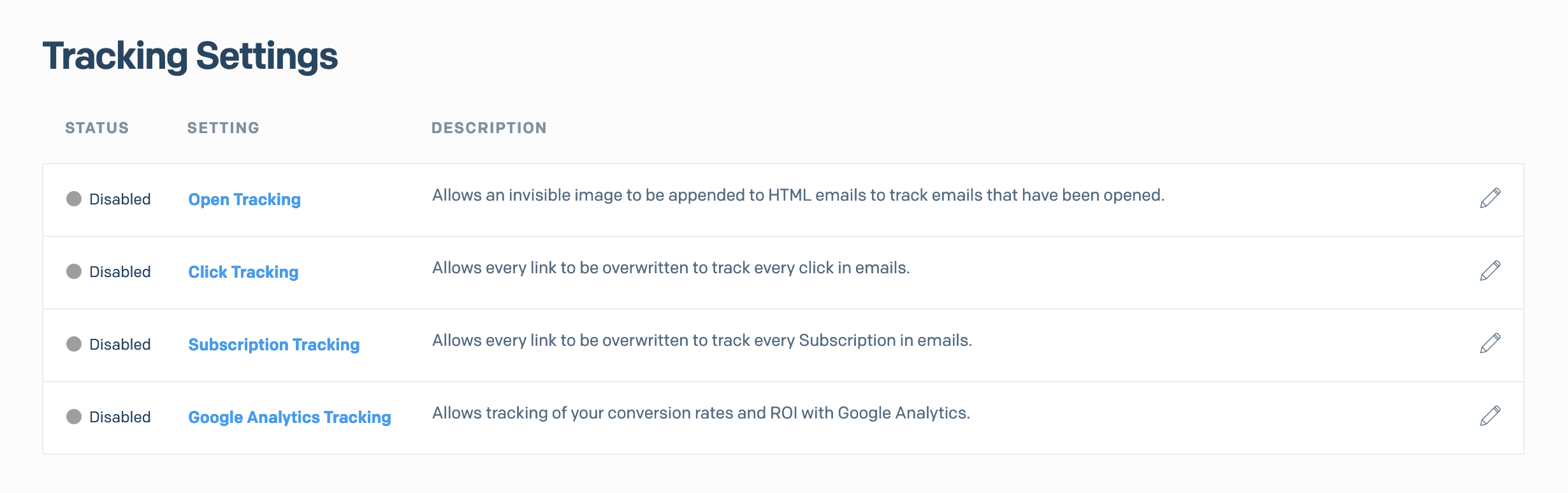Screen dimensions: 1568x493
Task: Click the status dot for Google Analytics Tracking
Action: (x=73, y=417)
